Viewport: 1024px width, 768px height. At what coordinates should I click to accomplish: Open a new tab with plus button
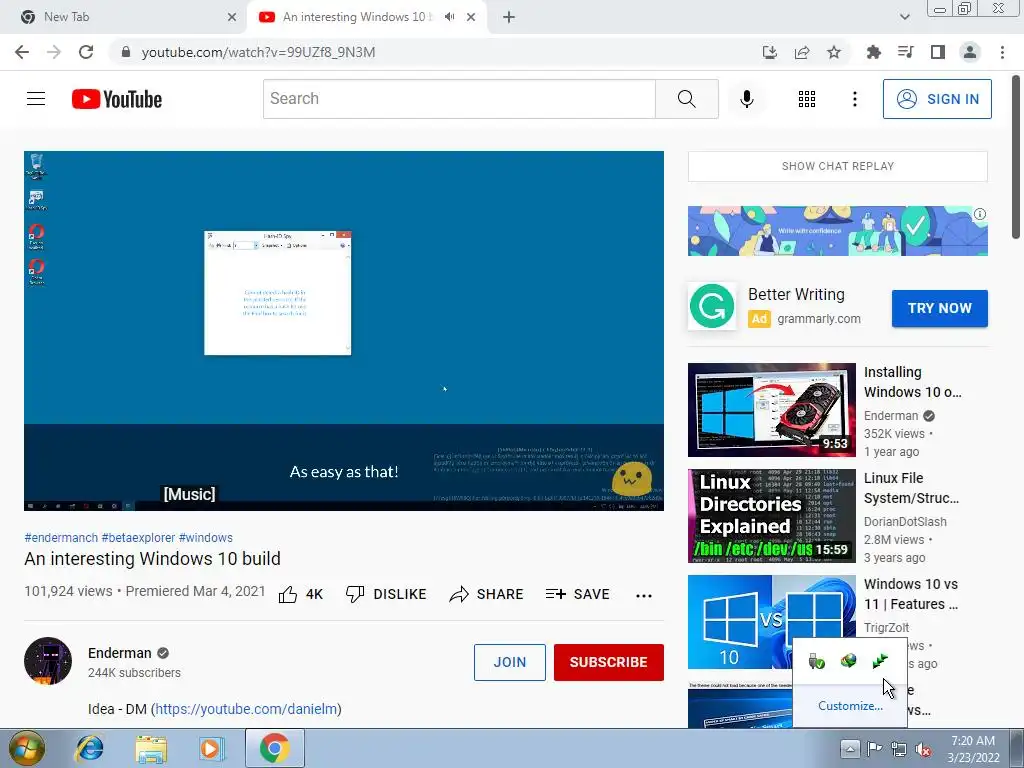click(x=509, y=17)
